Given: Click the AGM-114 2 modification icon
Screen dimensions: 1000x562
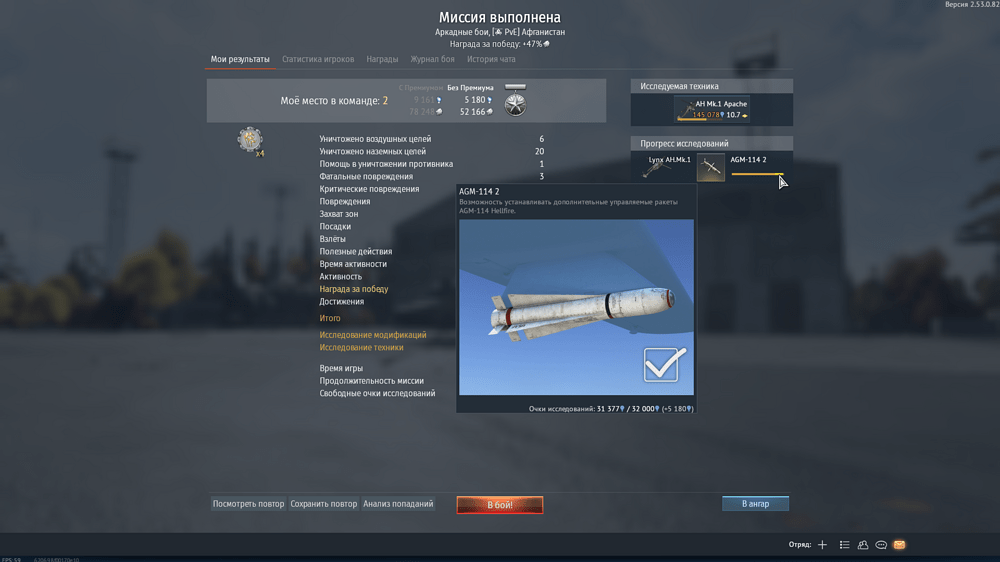Looking at the screenshot, I should point(710,168).
